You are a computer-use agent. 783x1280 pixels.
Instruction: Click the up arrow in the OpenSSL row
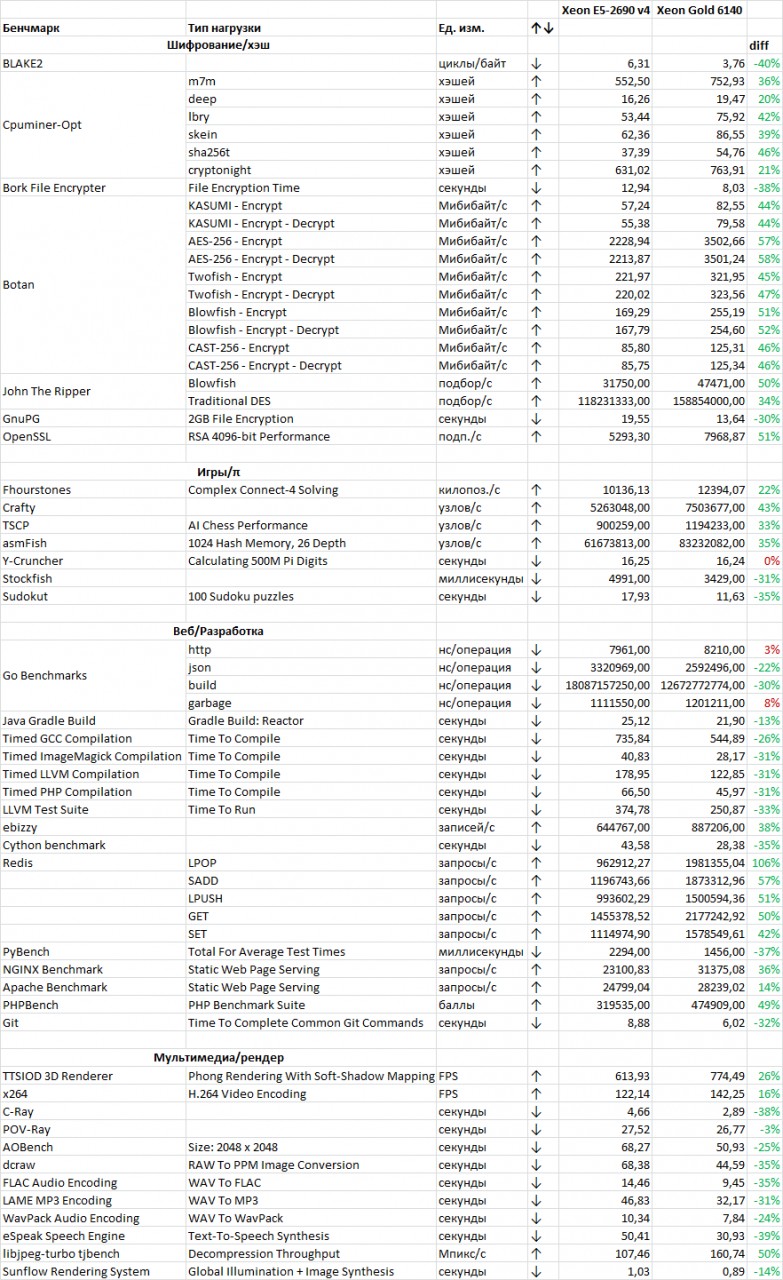pos(536,437)
